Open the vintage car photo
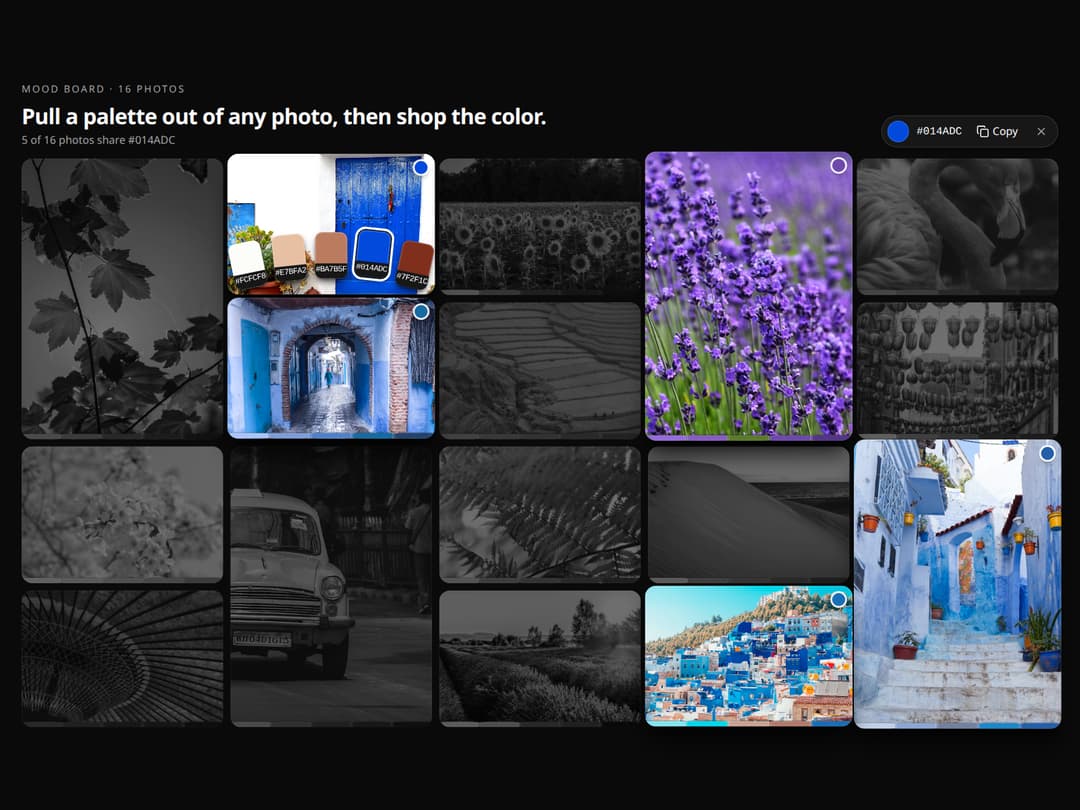This screenshot has width=1080, height=810. 331,586
